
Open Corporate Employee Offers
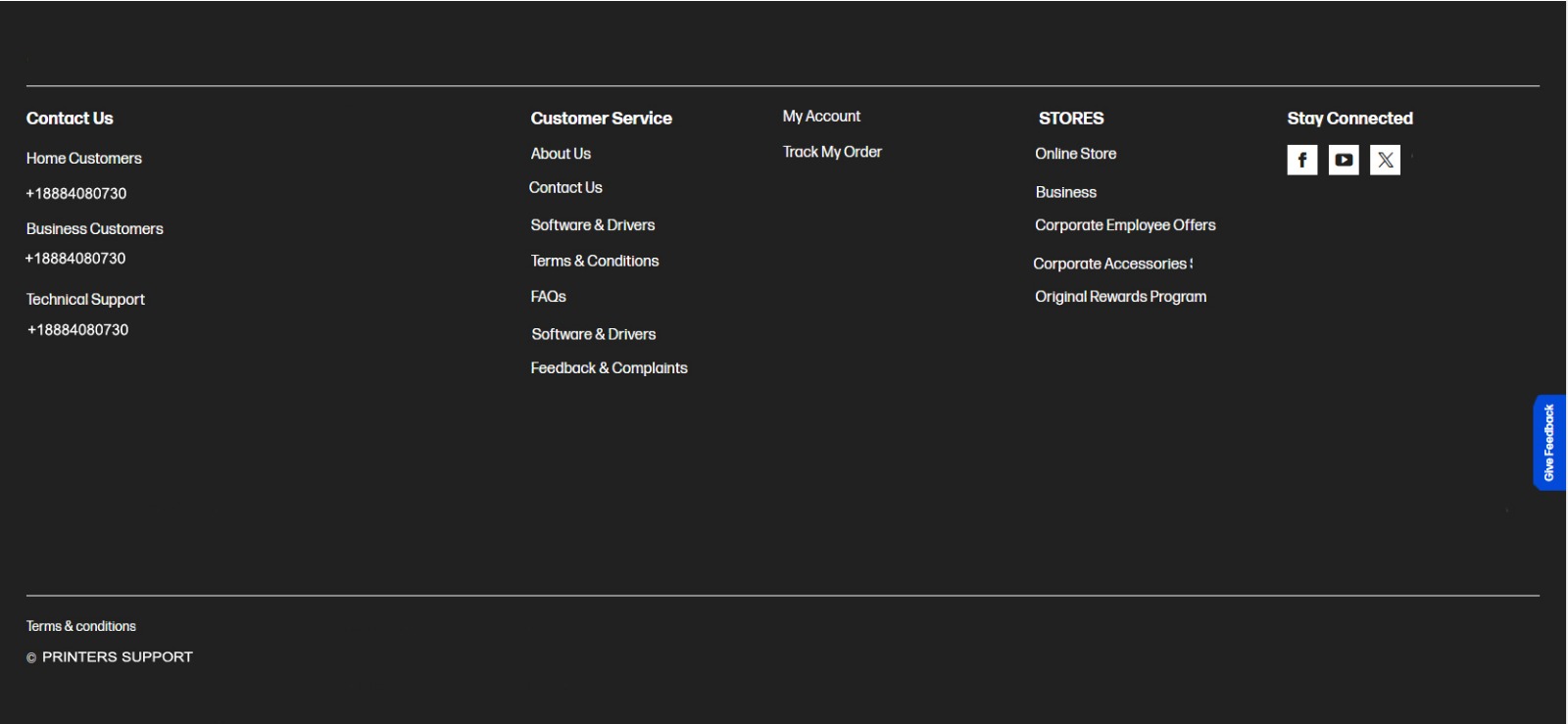coord(1125,225)
